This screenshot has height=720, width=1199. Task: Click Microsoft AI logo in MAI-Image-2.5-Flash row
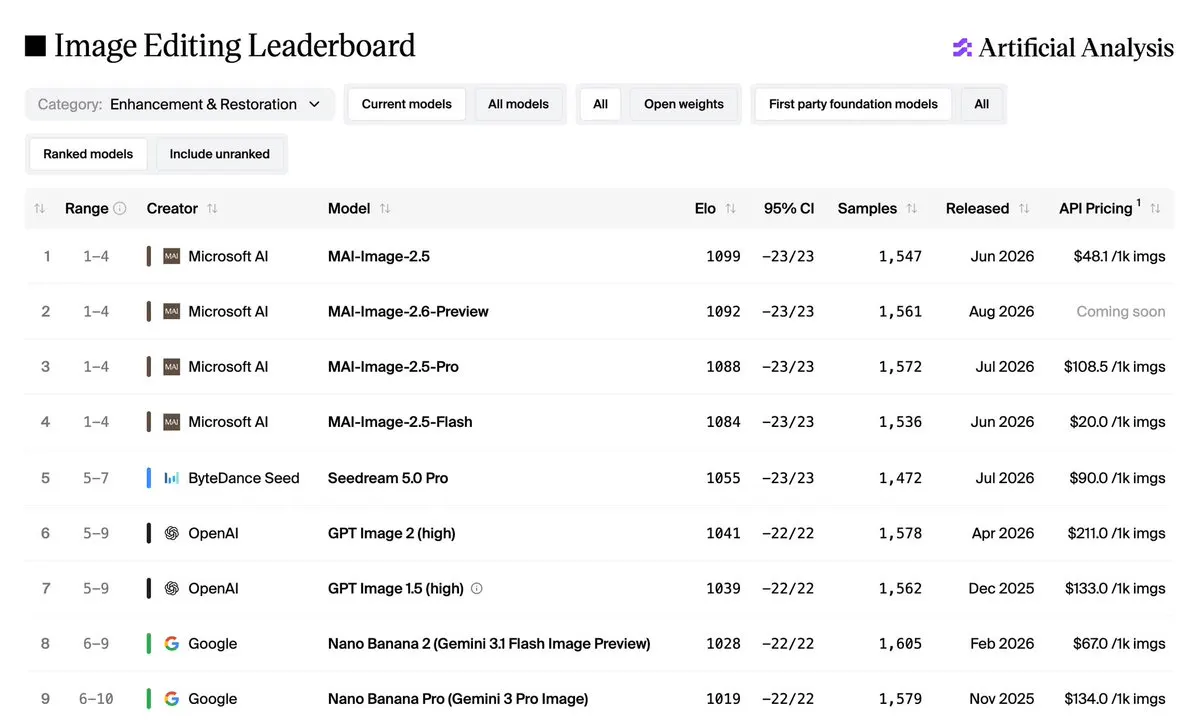pyautogui.click(x=171, y=422)
